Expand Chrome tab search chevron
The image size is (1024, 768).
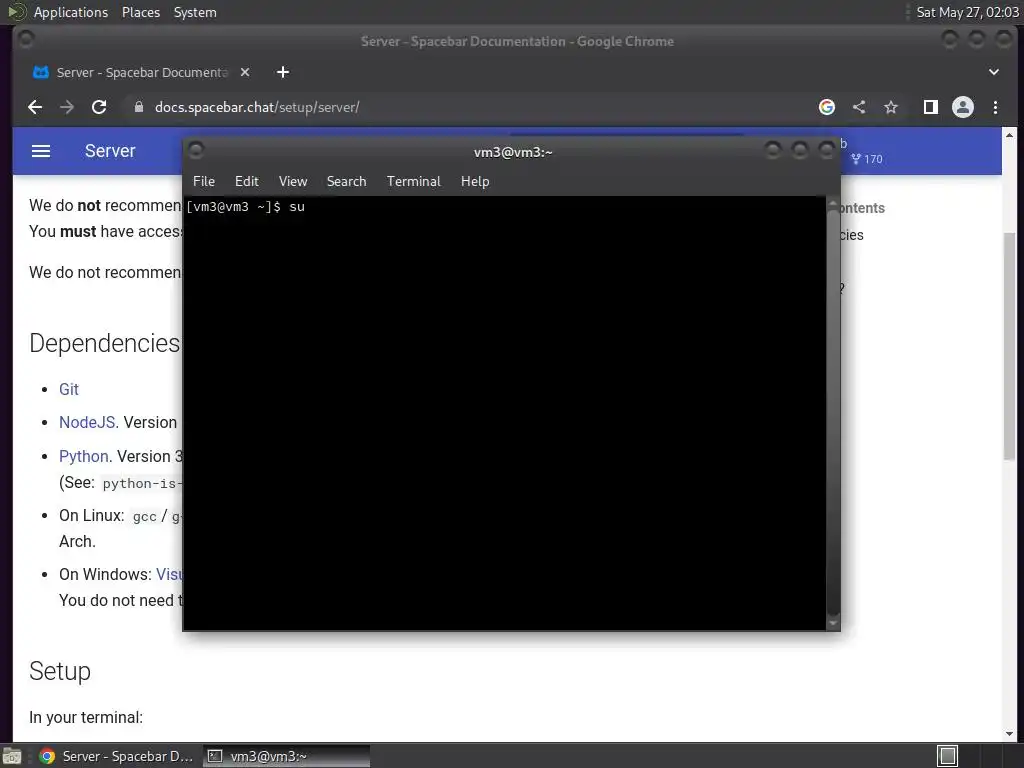pyautogui.click(x=993, y=72)
